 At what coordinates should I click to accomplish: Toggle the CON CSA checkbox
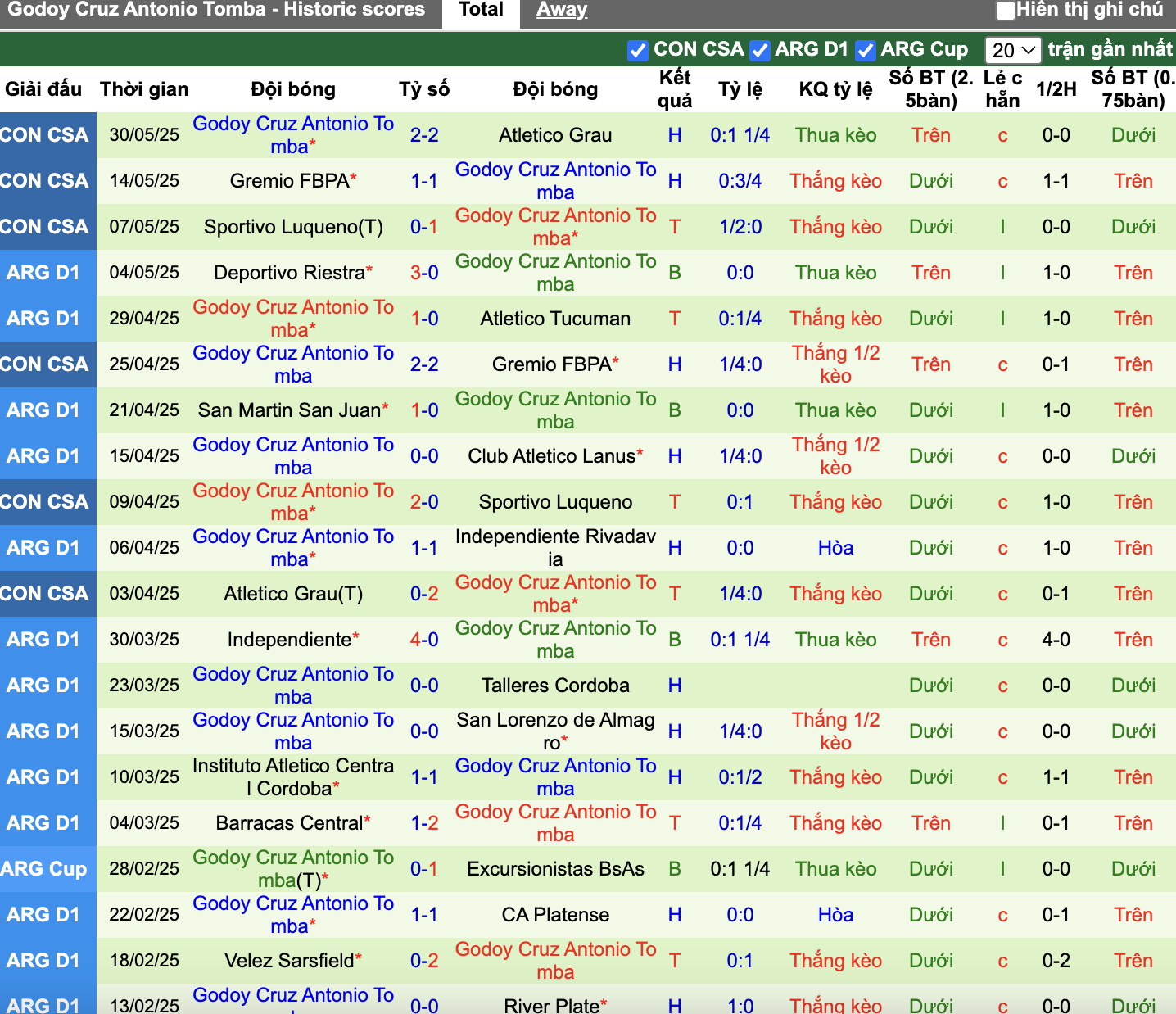(x=638, y=50)
